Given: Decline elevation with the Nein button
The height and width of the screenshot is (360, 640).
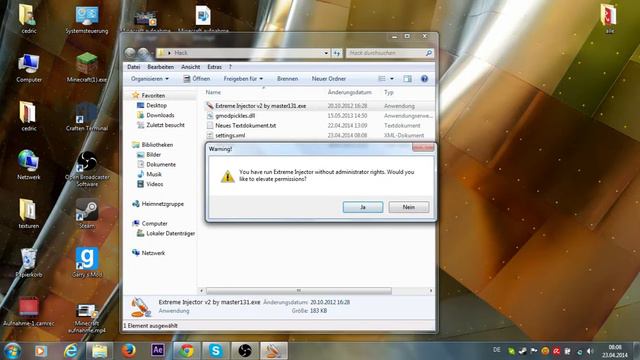Looking at the screenshot, I should (x=409, y=207).
